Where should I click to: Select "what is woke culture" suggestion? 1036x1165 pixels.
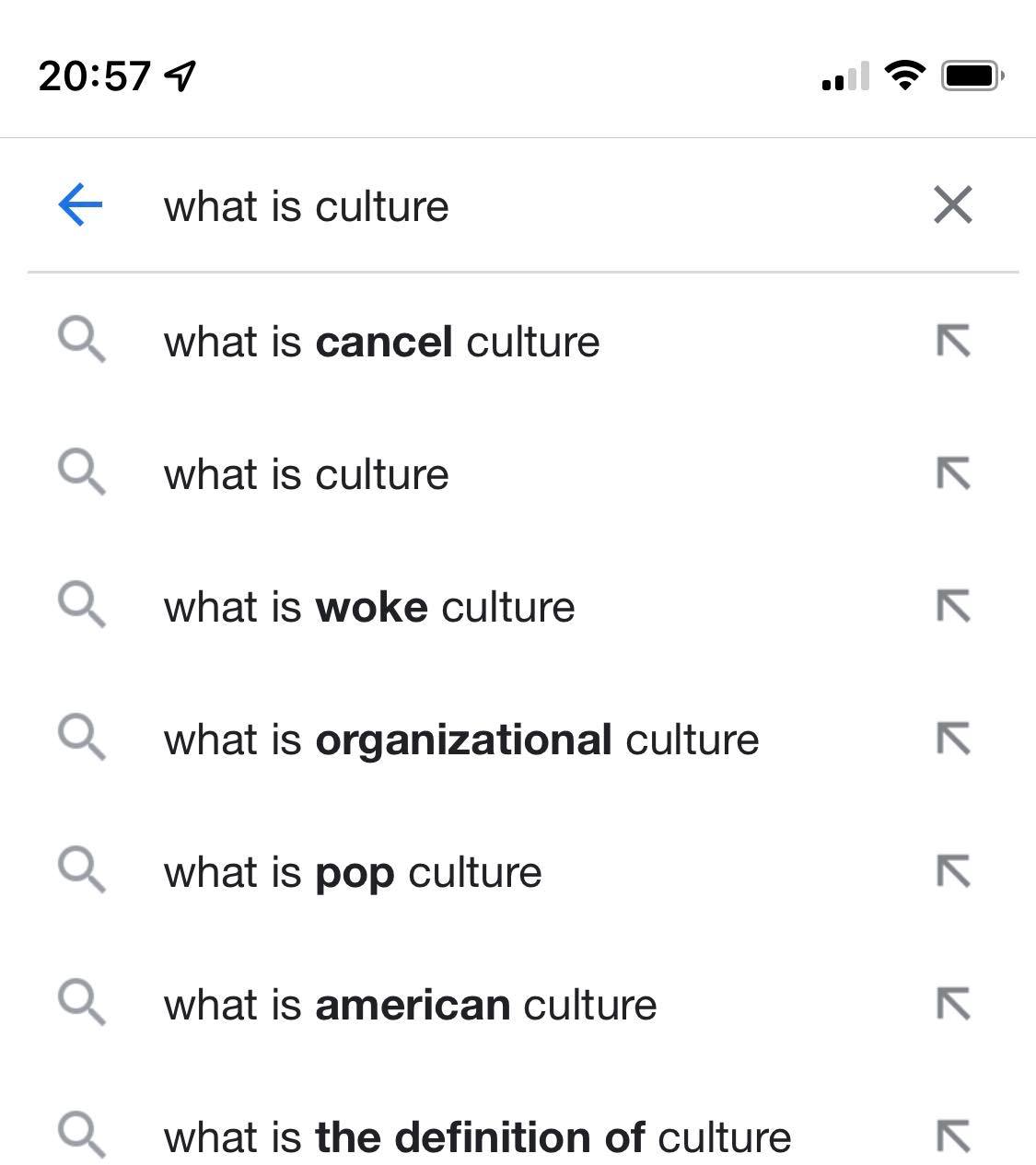369,608
